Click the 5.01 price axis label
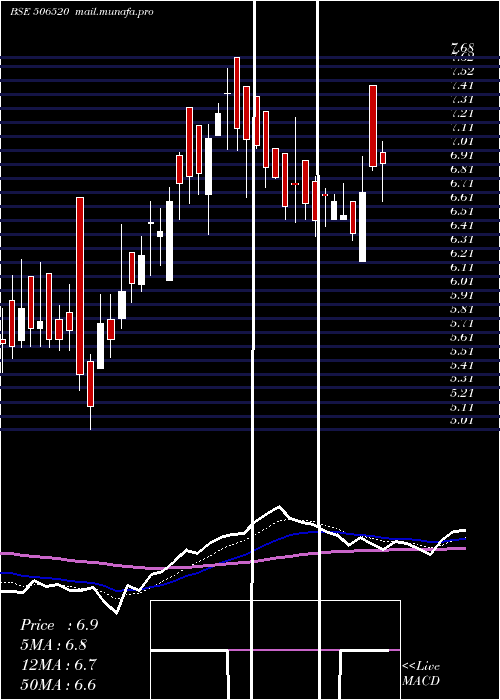 pos(462,421)
